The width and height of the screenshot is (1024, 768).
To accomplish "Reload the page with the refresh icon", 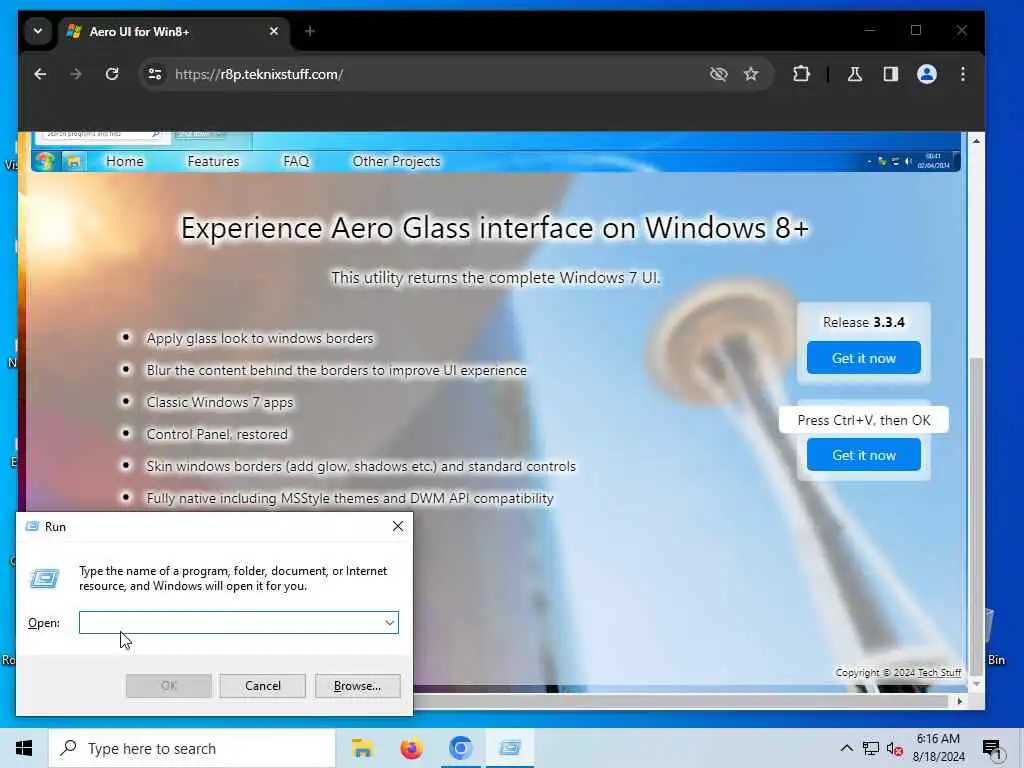I will pyautogui.click(x=112, y=74).
